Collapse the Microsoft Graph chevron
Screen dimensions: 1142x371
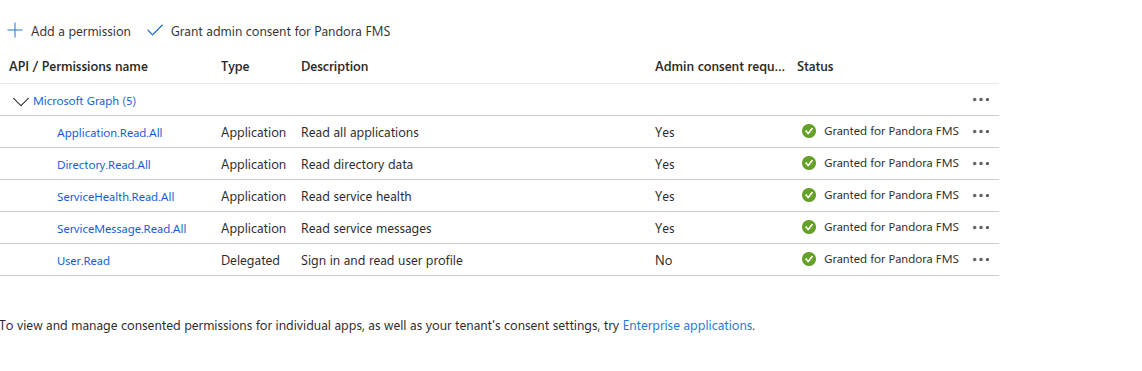coord(21,101)
